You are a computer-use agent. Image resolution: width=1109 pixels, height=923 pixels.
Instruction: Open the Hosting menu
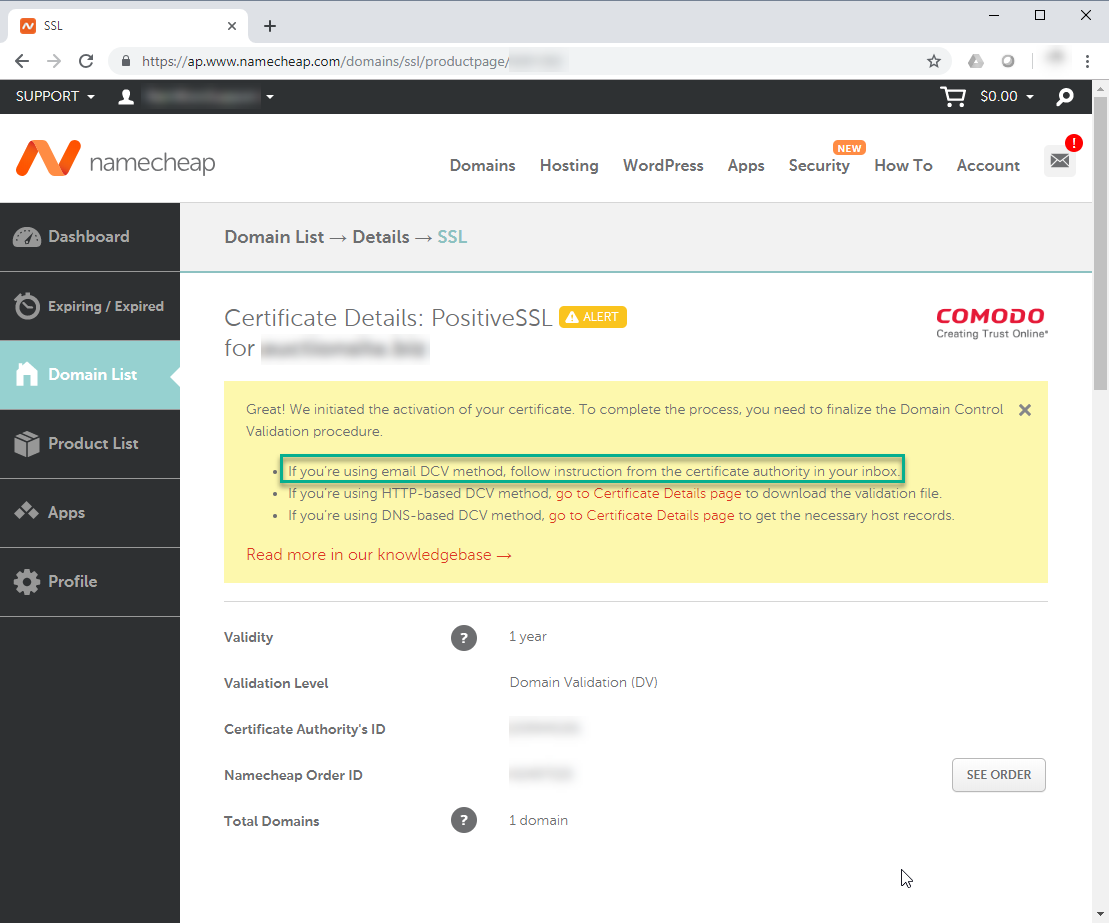point(569,166)
